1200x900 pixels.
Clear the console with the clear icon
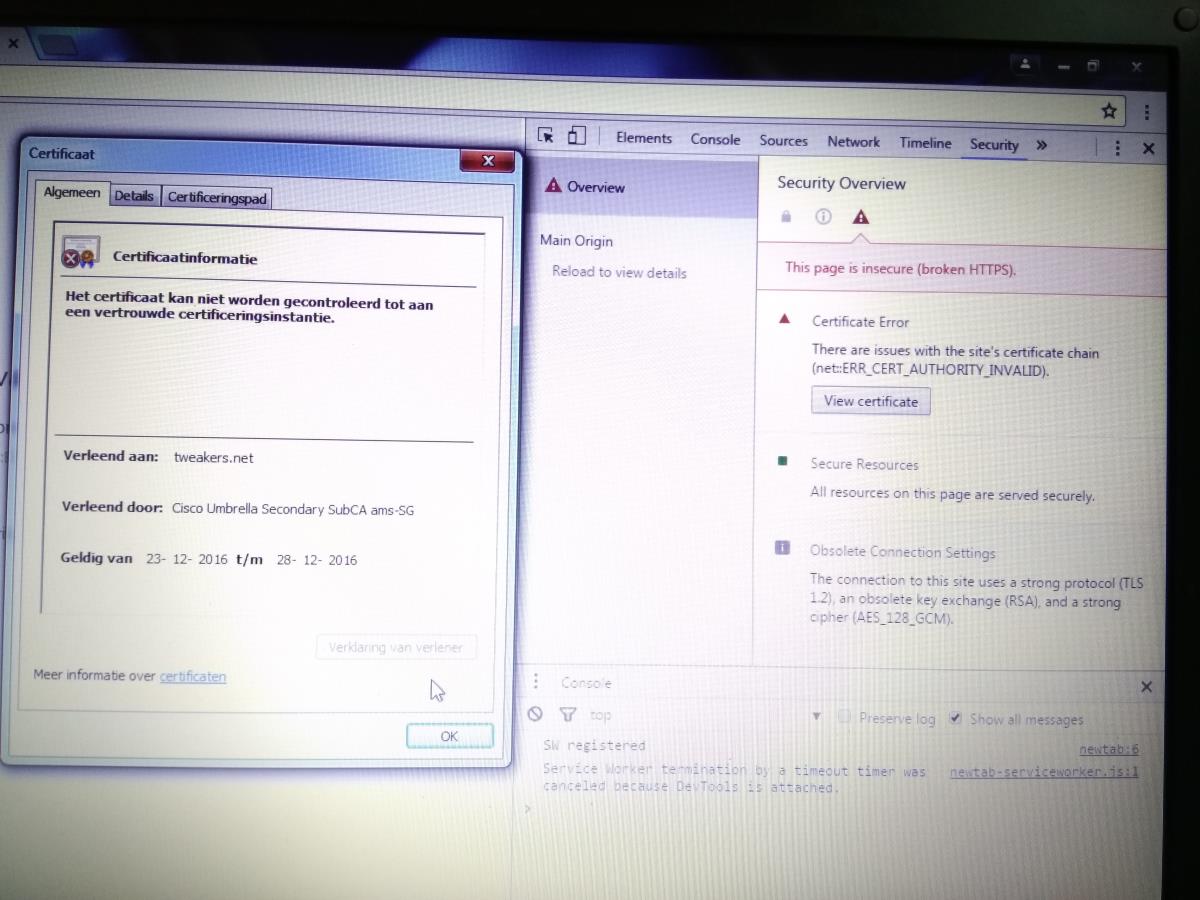tap(535, 714)
